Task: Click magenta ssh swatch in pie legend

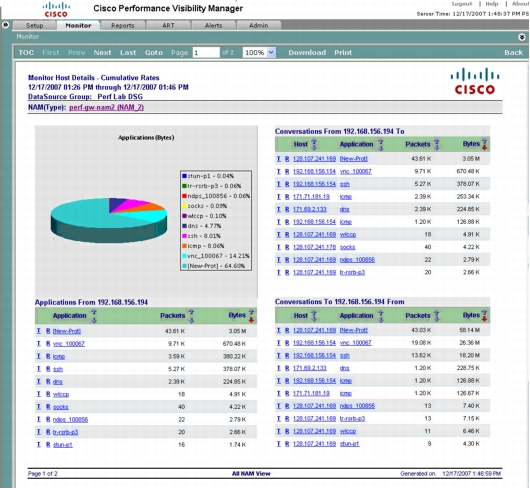Action: tap(184, 236)
